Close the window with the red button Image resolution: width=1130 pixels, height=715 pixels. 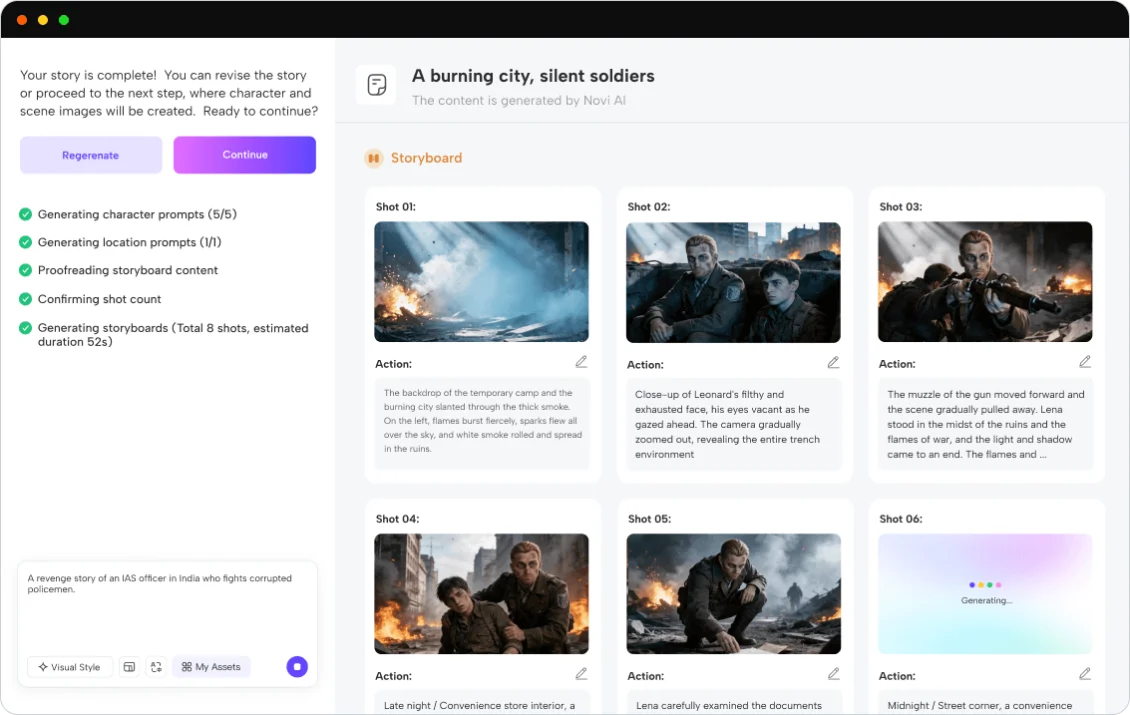(x=22, y=20)
